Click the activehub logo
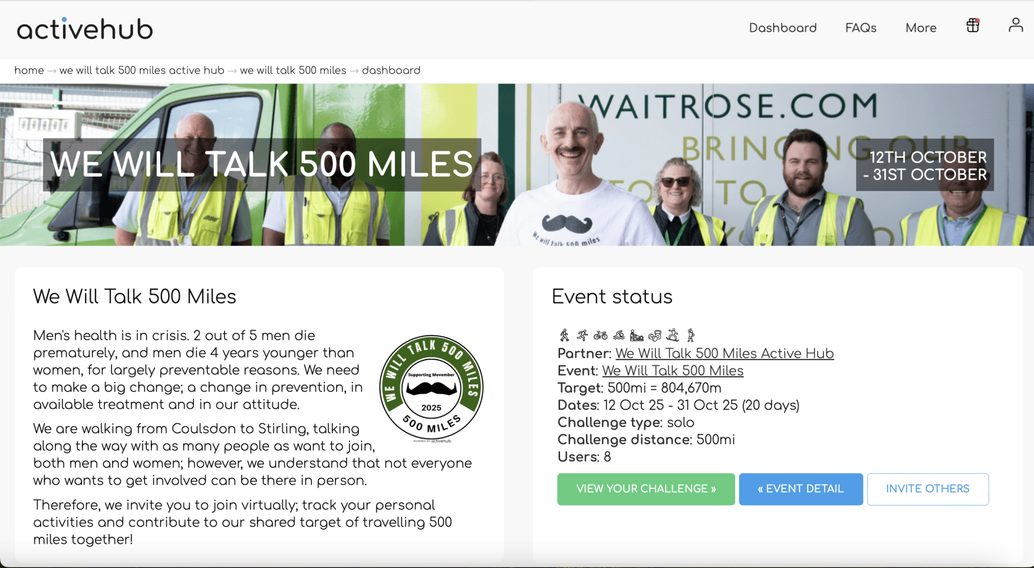 click(84, 28)
